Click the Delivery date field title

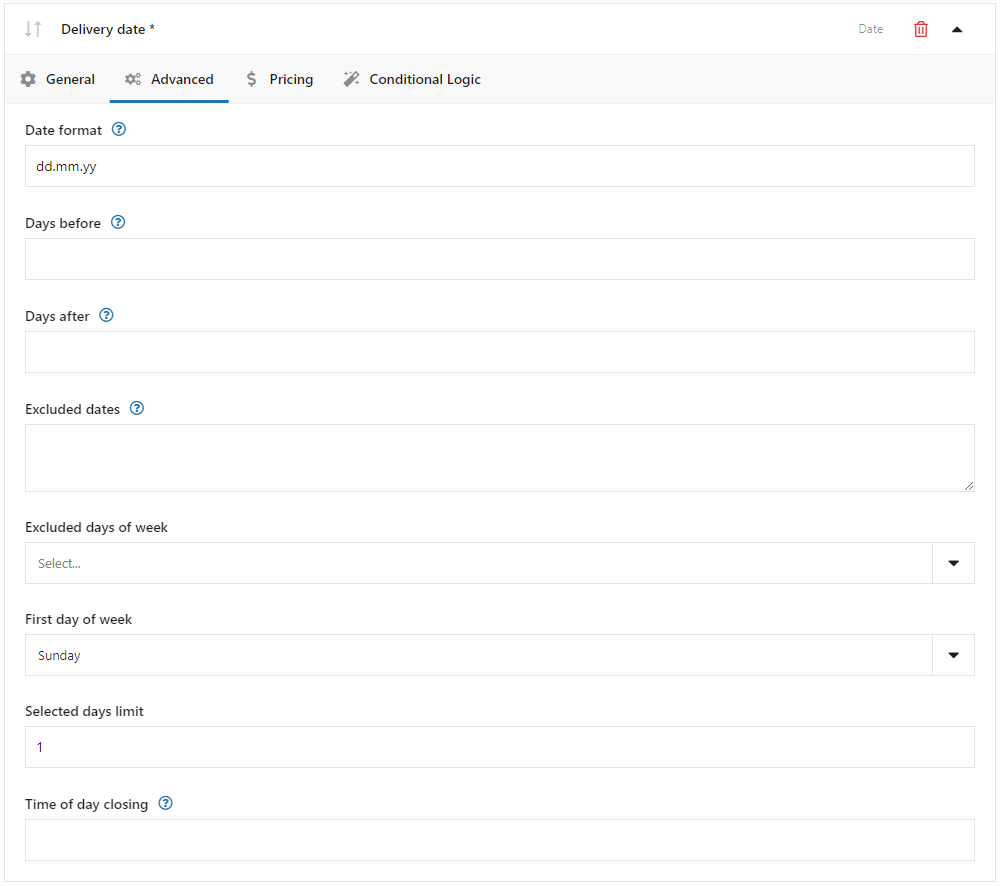point(108,29)
